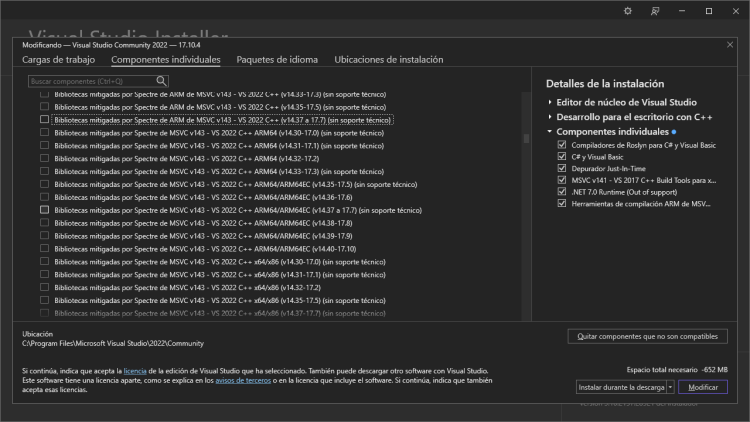Minimize the Visual Studio Installer window
Viewport: 750px width, 422px height.
point(682,11)
